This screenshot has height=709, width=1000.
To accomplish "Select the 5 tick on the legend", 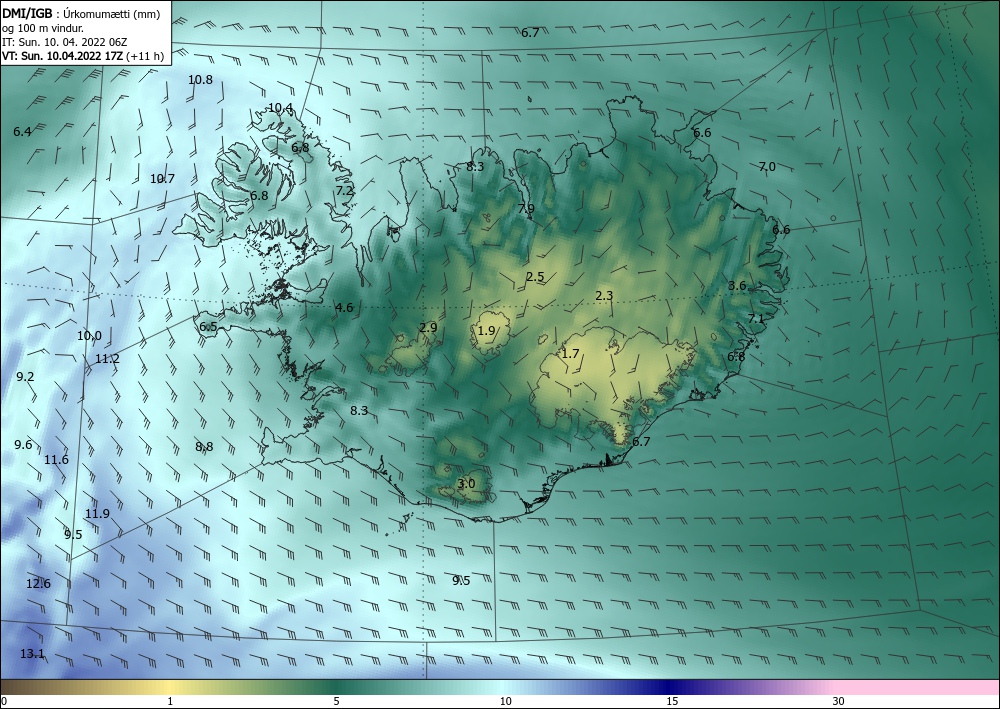I will pyautogui.click(x=336, y=702).
